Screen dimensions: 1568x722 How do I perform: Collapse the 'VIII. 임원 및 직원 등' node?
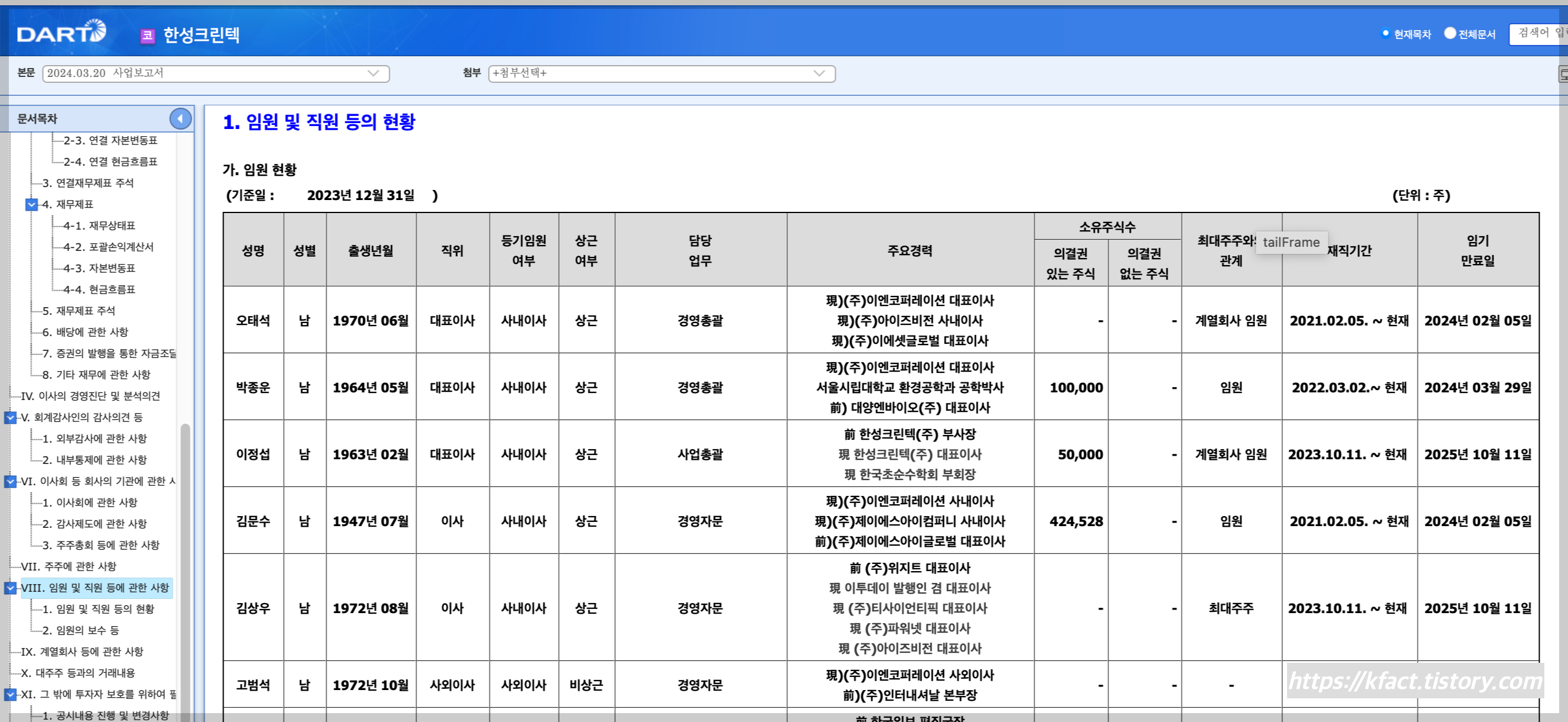10,588
